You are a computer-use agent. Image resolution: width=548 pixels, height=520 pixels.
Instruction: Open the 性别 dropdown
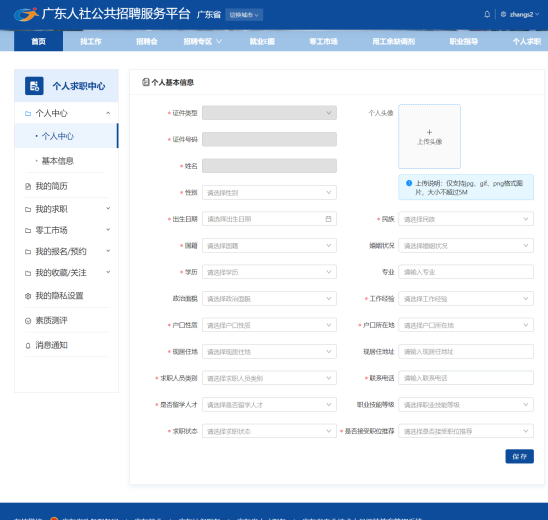click(269, 193)
